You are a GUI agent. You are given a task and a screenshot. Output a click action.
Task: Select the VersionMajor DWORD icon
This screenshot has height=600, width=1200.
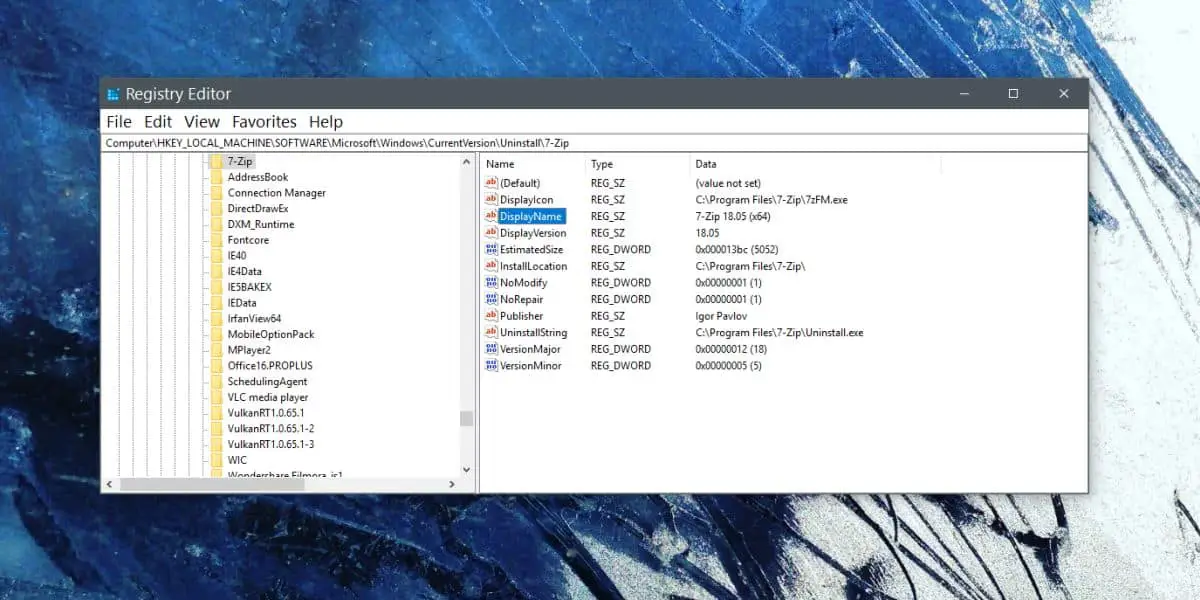pos(491,349)
